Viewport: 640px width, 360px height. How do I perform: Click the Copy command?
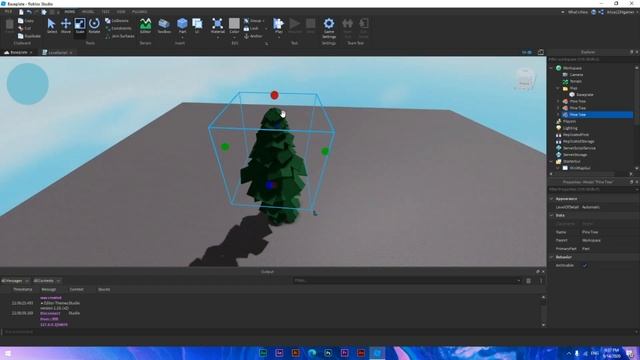26,21
